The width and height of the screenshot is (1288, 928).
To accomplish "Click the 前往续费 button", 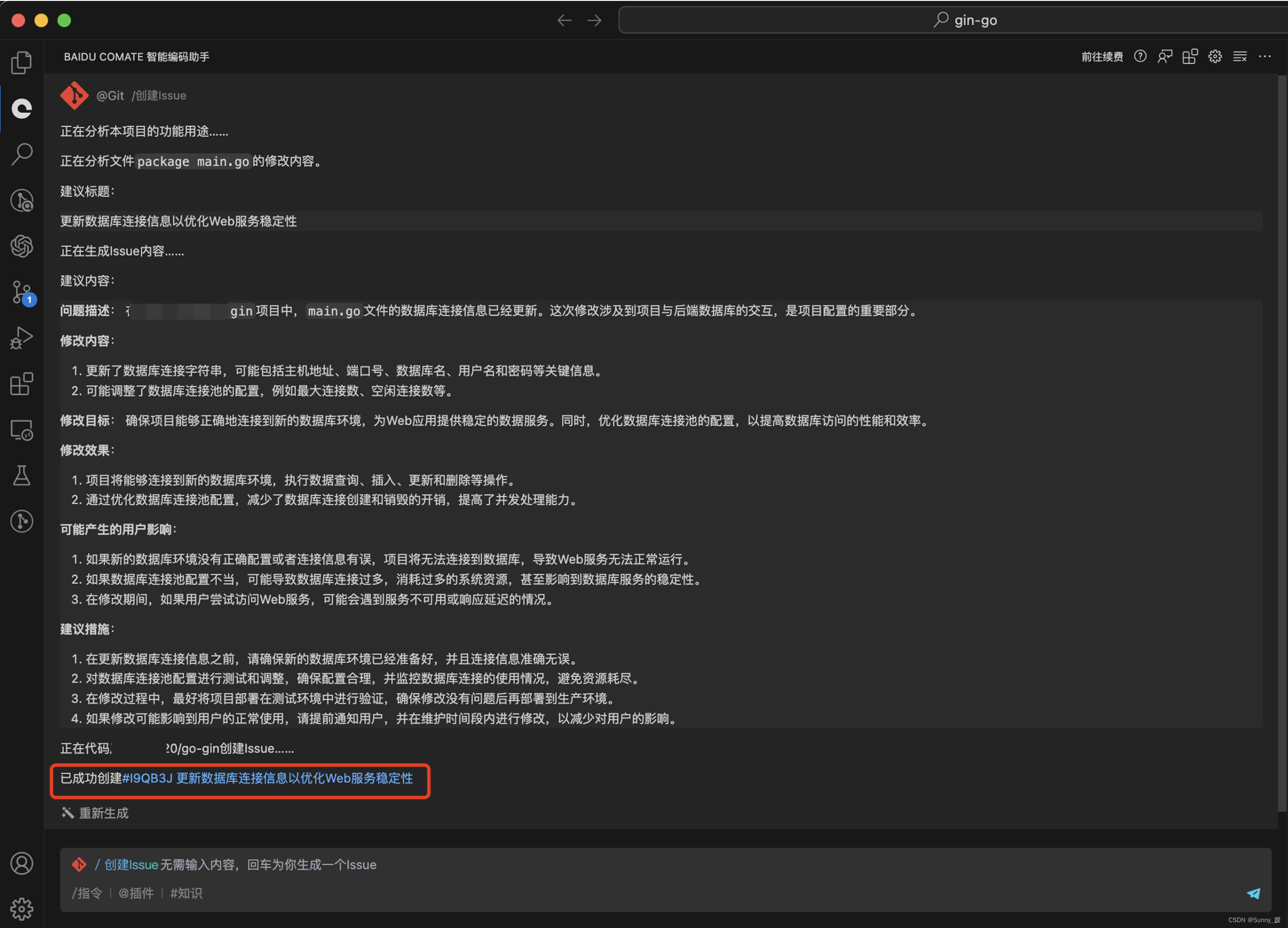I will pyautogui.click(x=1102, y=57).
